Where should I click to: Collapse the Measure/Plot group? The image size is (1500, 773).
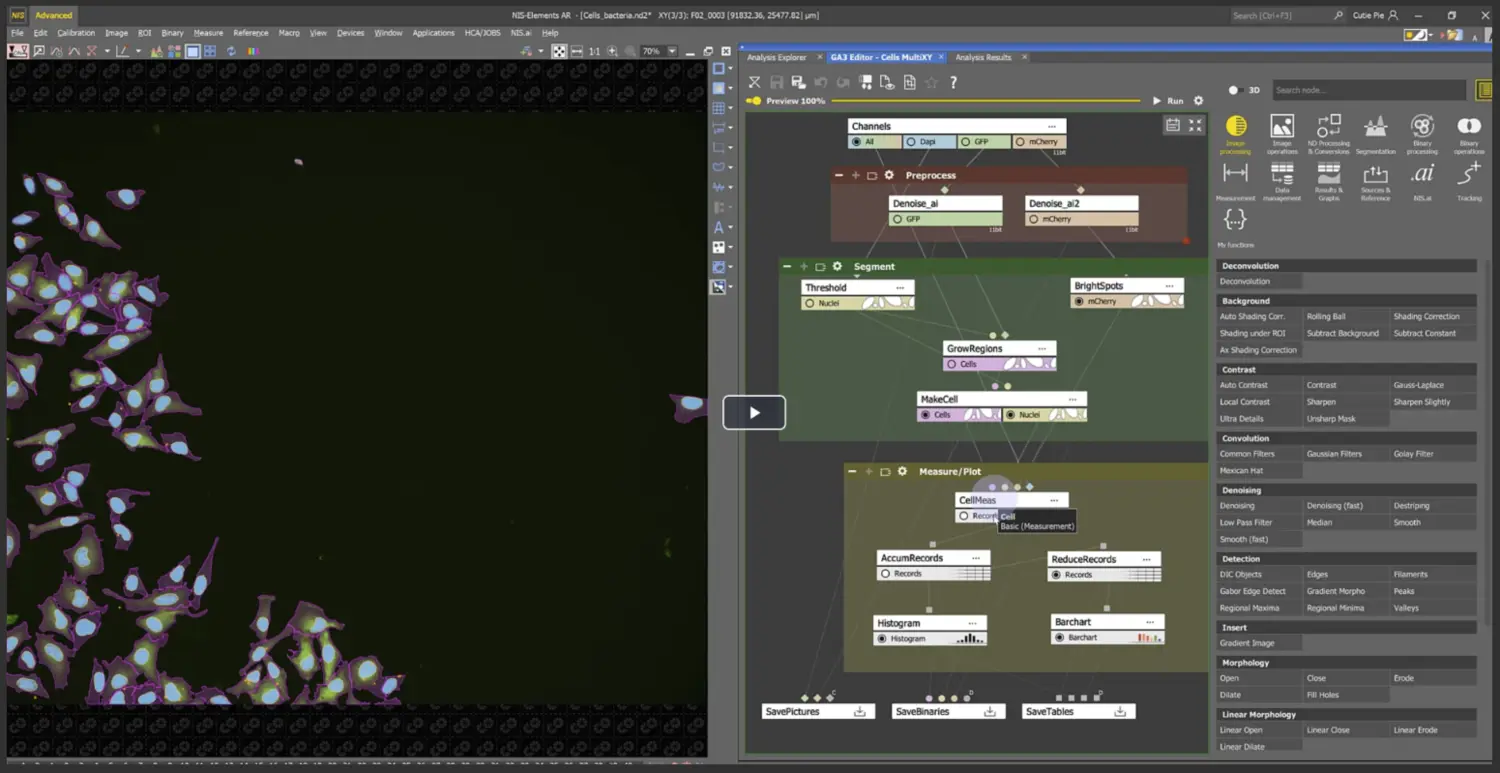click(852, 471)
